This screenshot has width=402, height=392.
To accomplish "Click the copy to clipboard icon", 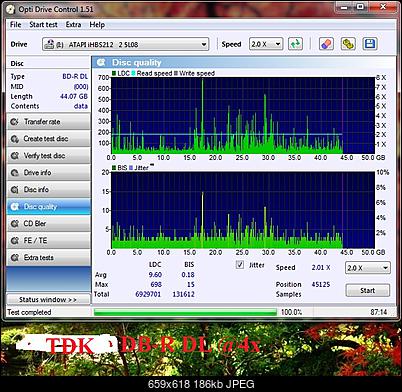I will (348, 44).
